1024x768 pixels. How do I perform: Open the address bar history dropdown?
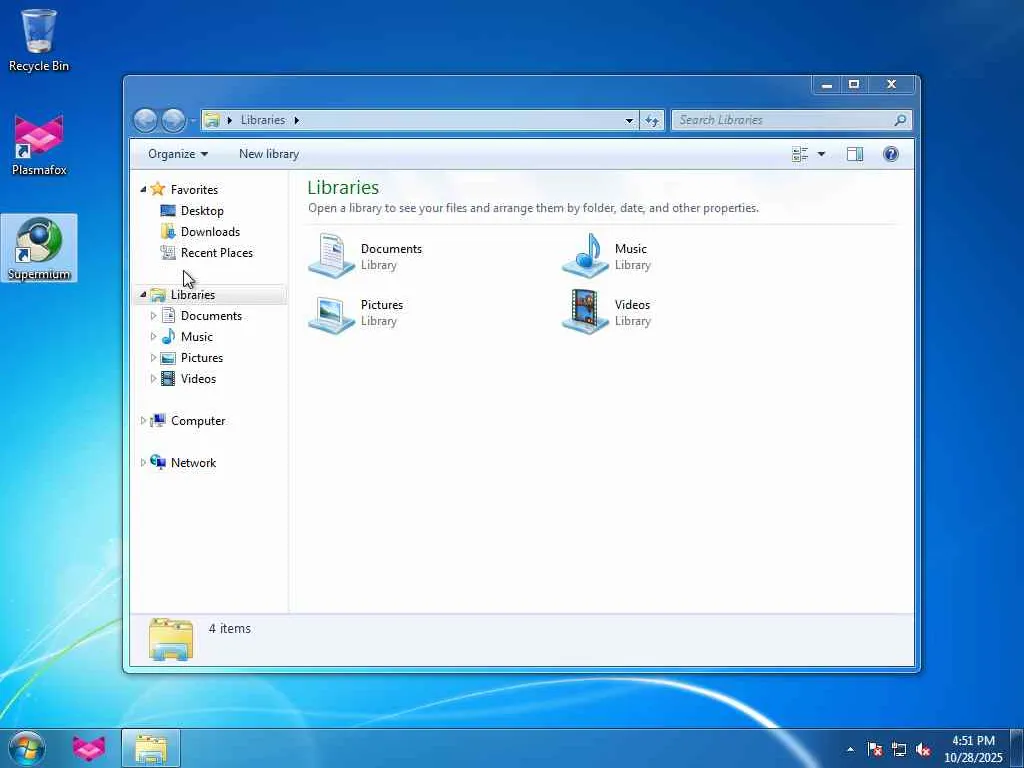tap(629, 120)
